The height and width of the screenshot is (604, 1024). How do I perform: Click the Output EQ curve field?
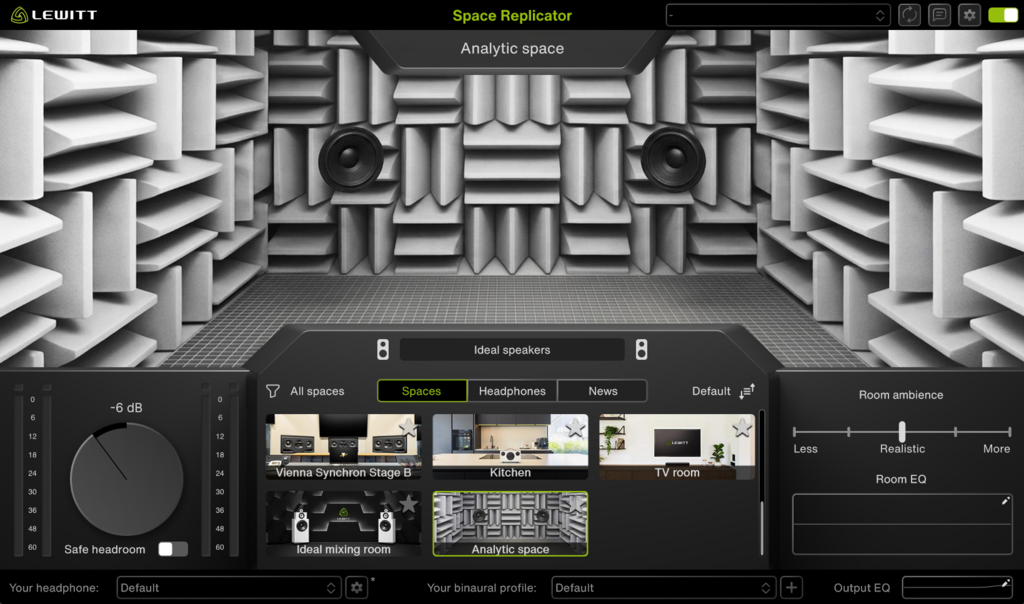957,588
